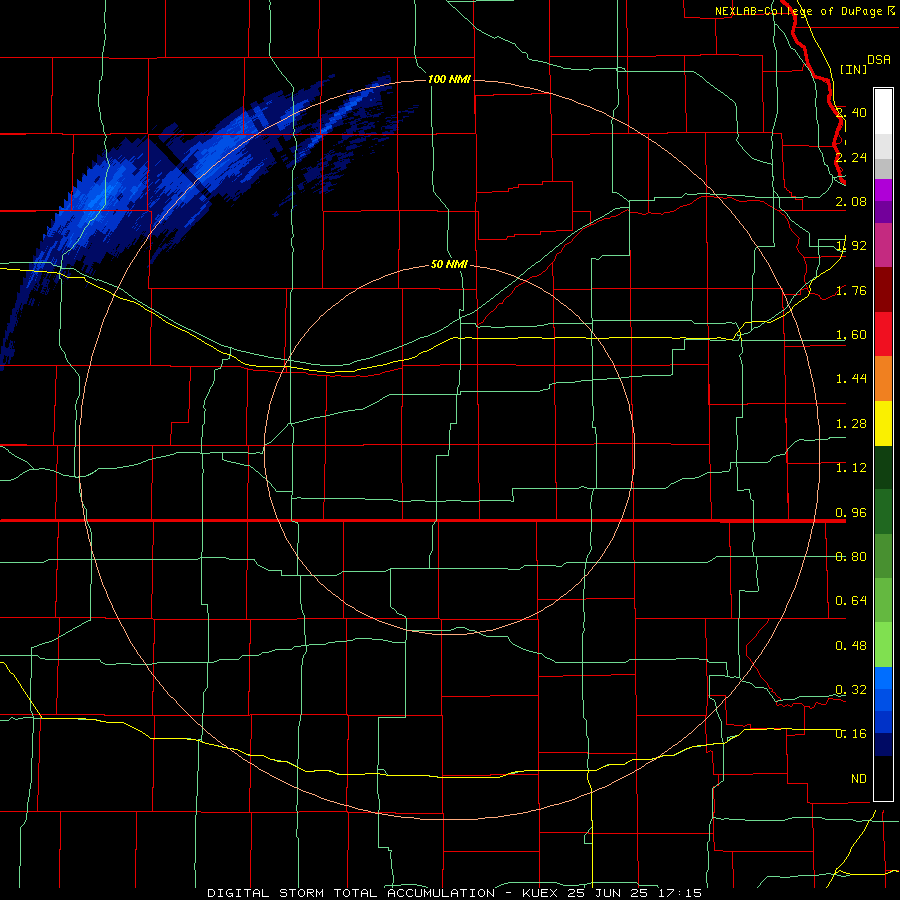Select the bright red legend color swatch
Viewport: 900px width, 900px height.
pyautogui.click(x=883, y=334)
